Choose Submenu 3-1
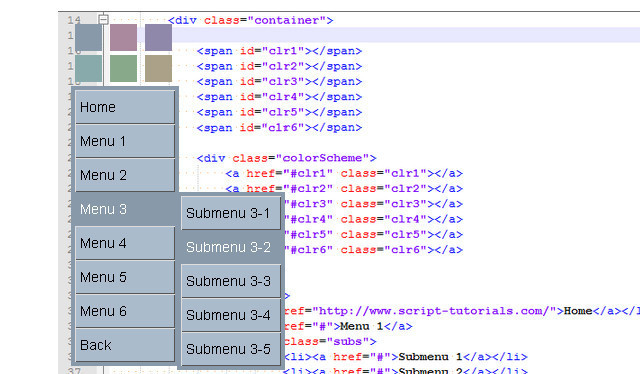640x374 pixels. click(x=231, y=213)
